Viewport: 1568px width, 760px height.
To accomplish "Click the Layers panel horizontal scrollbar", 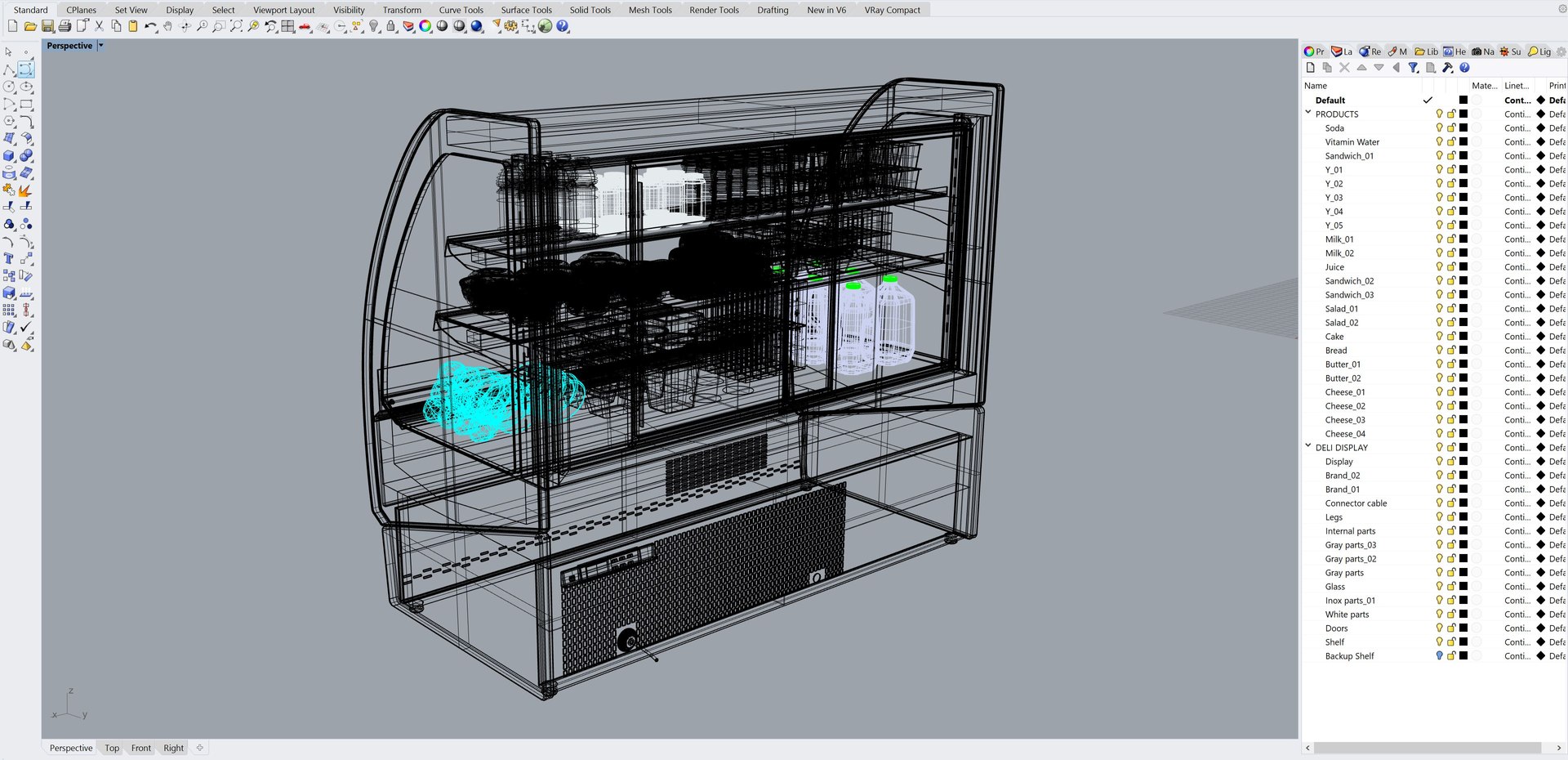I will pos(1427,748).
